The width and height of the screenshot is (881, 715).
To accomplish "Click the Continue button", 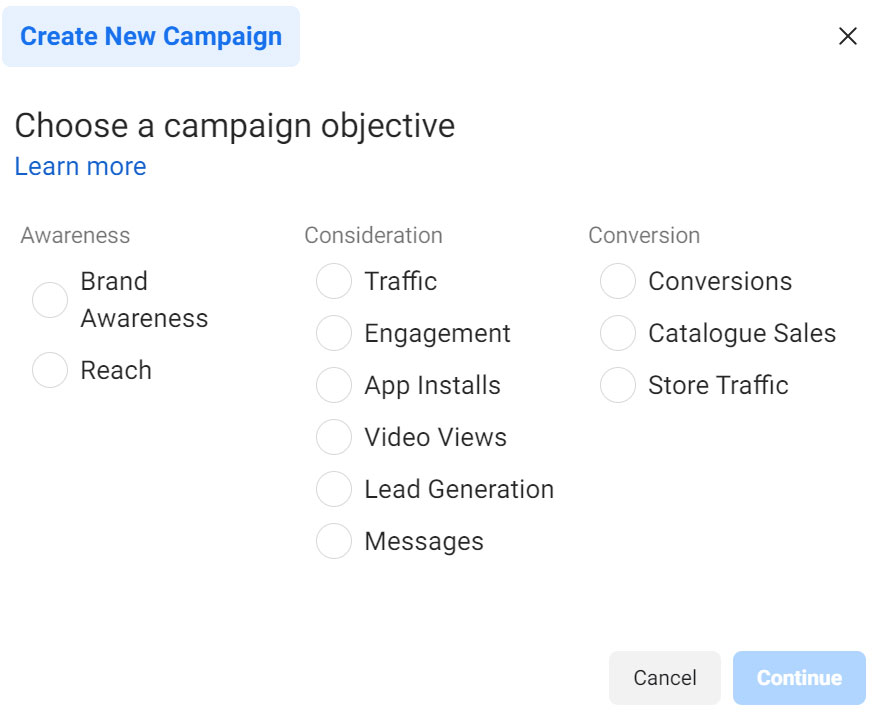I will pyautogui.click(x=799, y=678).
